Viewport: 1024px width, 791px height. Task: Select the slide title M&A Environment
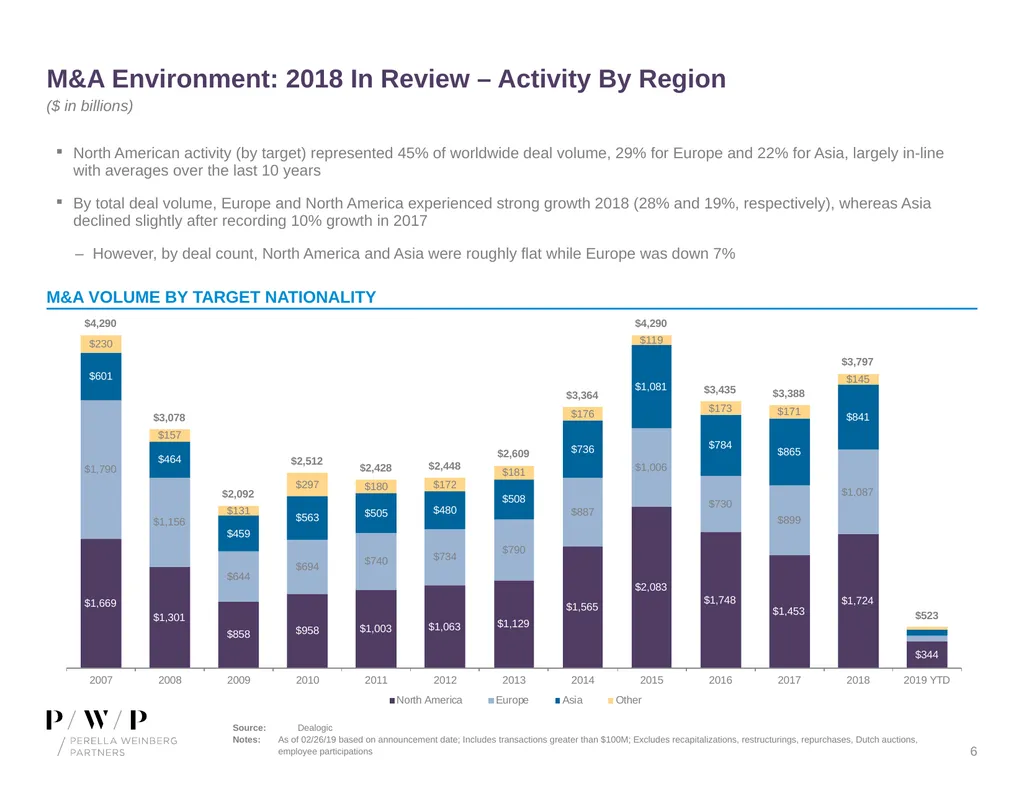pos(386,78)
